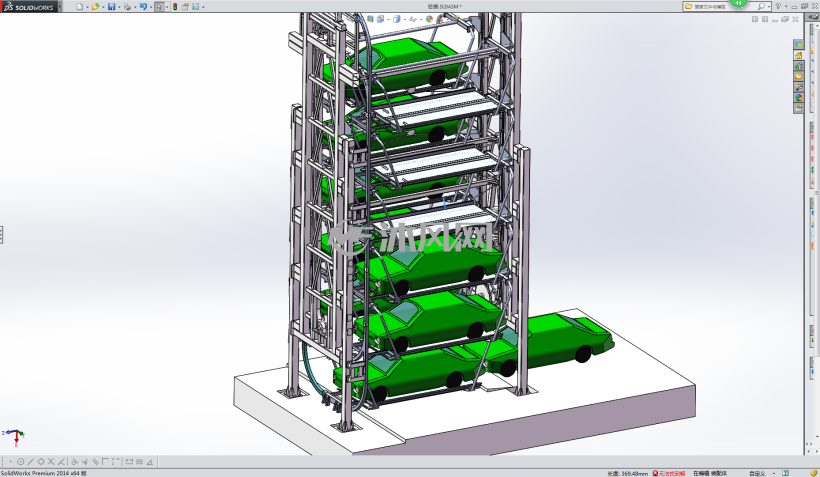Open File Explorer task pane tab
Screen dimensions: 820x477
799,76
